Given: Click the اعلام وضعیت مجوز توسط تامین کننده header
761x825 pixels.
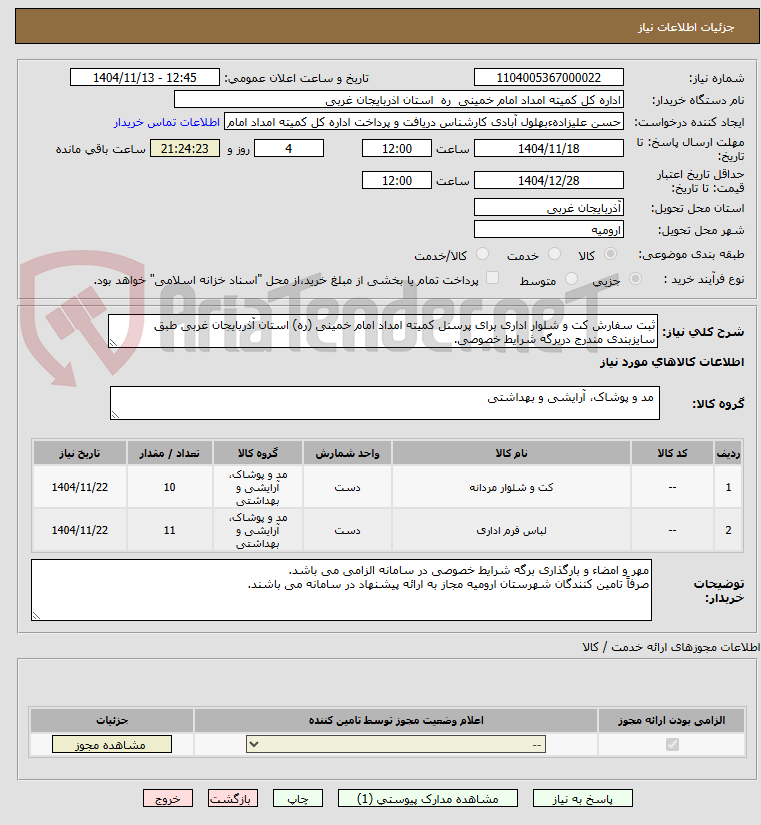Looking at the screenshot, I should [x=396, y=720].
